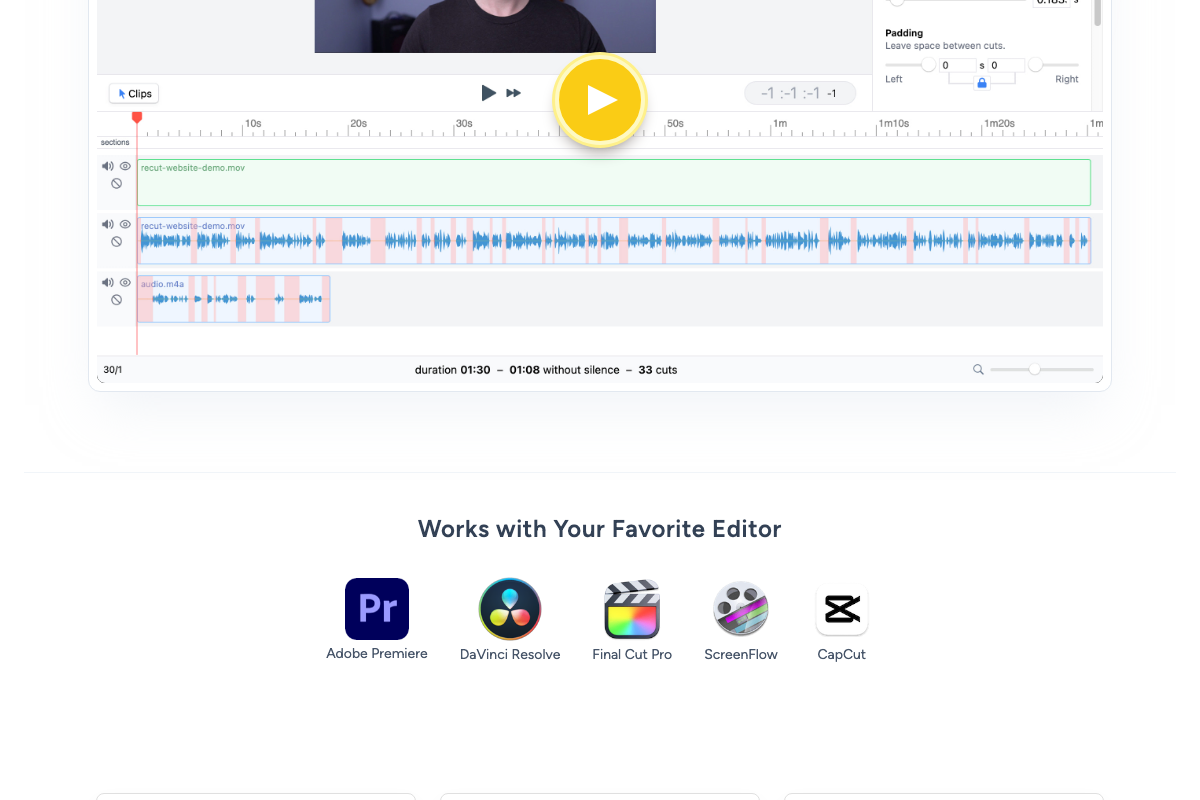
Task: Click the disable icon on the green video track
Action: point(117,183)
